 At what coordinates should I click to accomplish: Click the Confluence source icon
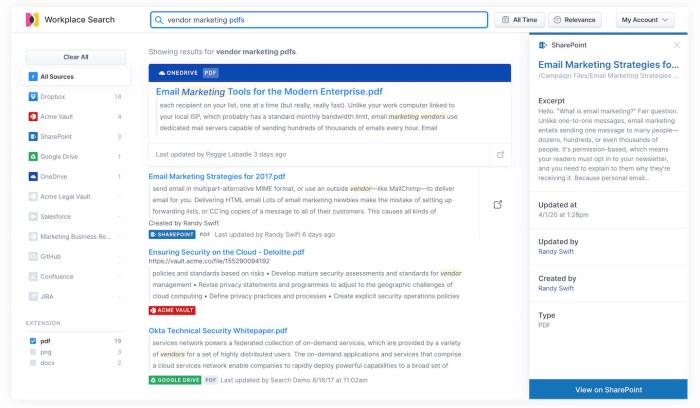(33, 277)
